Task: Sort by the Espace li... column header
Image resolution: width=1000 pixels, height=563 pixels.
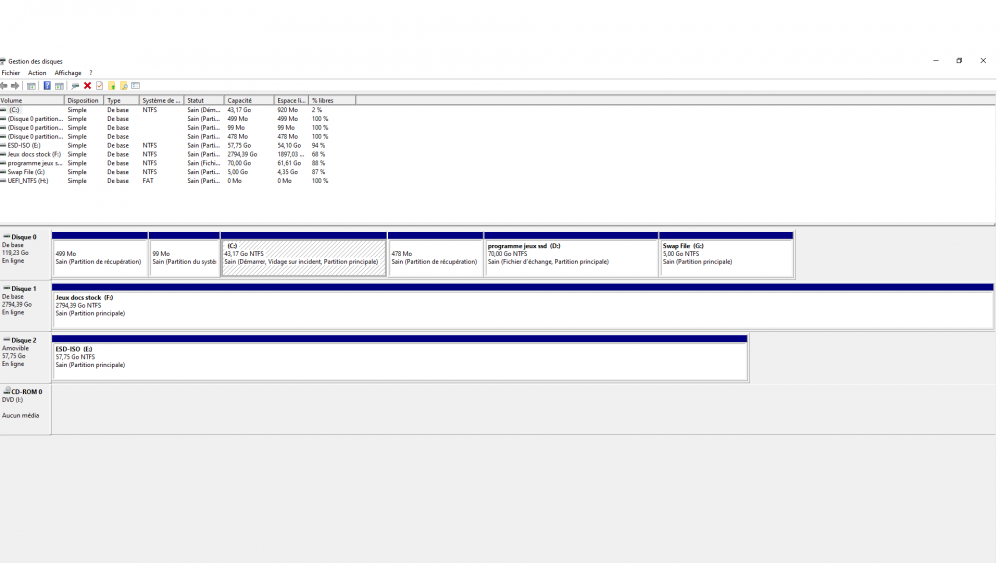Action: (x=291, y=101)
